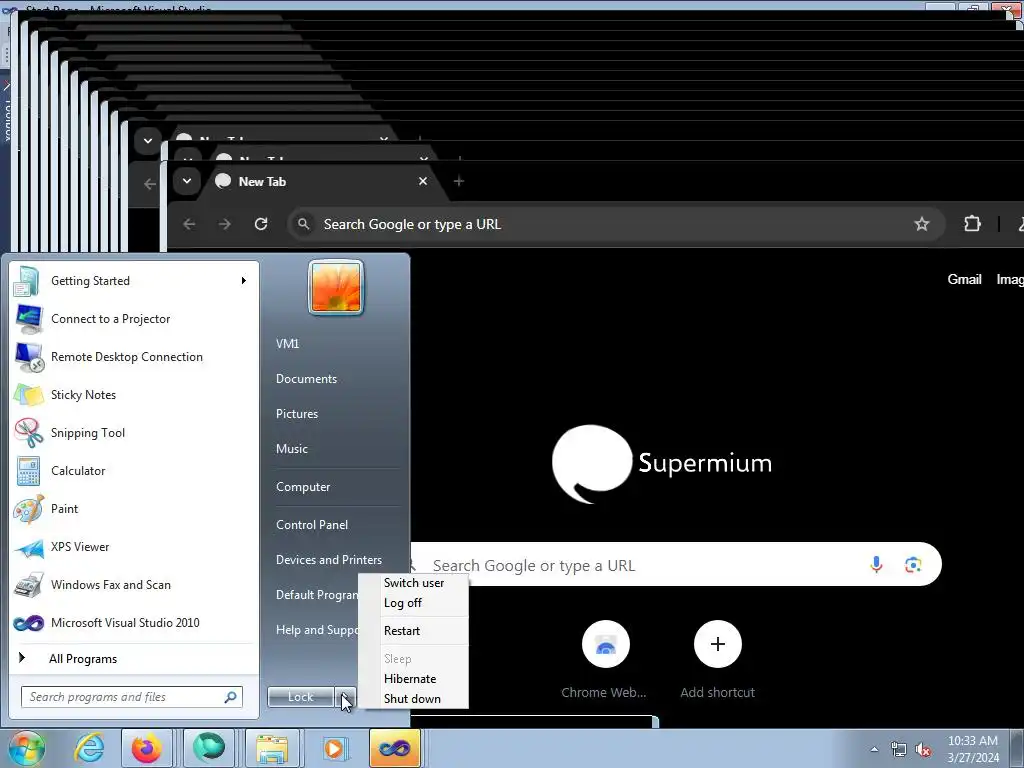
Task: Click Back arrow in the second Supermium window
Action: pyautogui.click(x=150, y=184)
